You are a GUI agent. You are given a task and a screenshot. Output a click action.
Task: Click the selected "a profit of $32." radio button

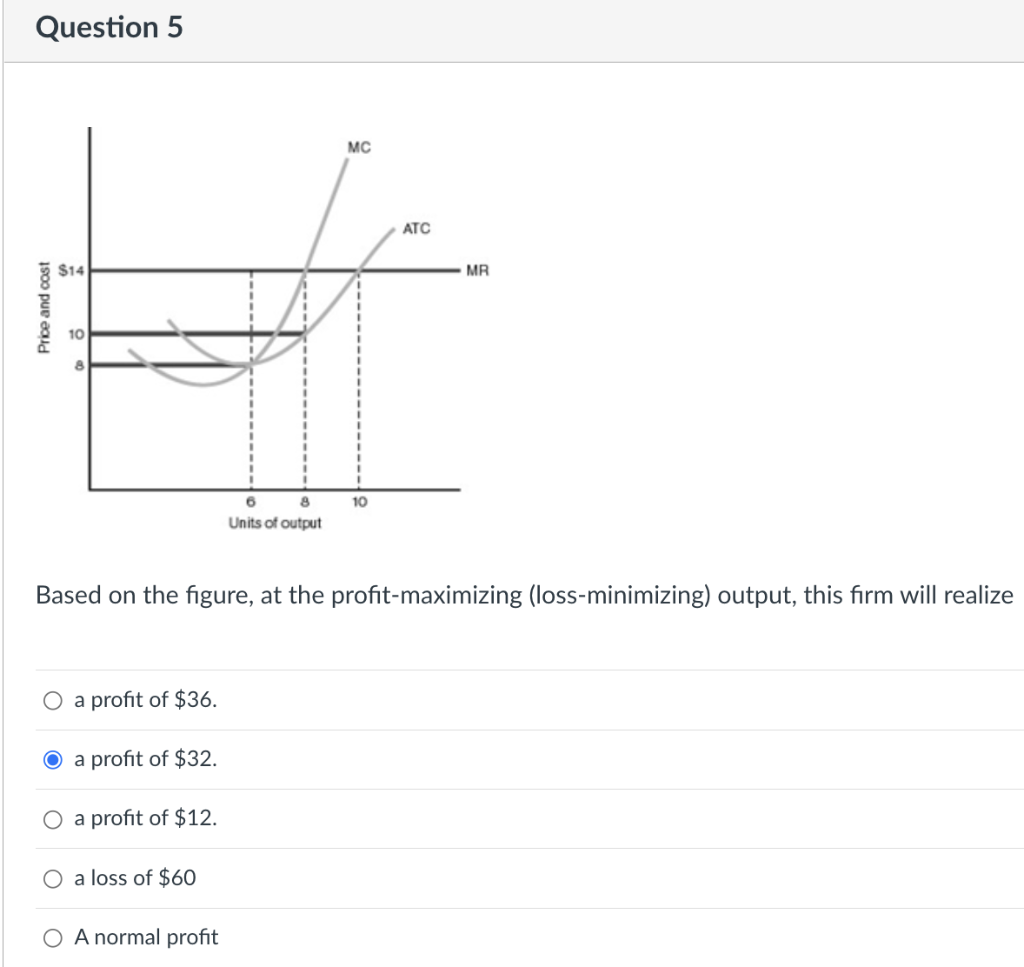click(51, 759)
